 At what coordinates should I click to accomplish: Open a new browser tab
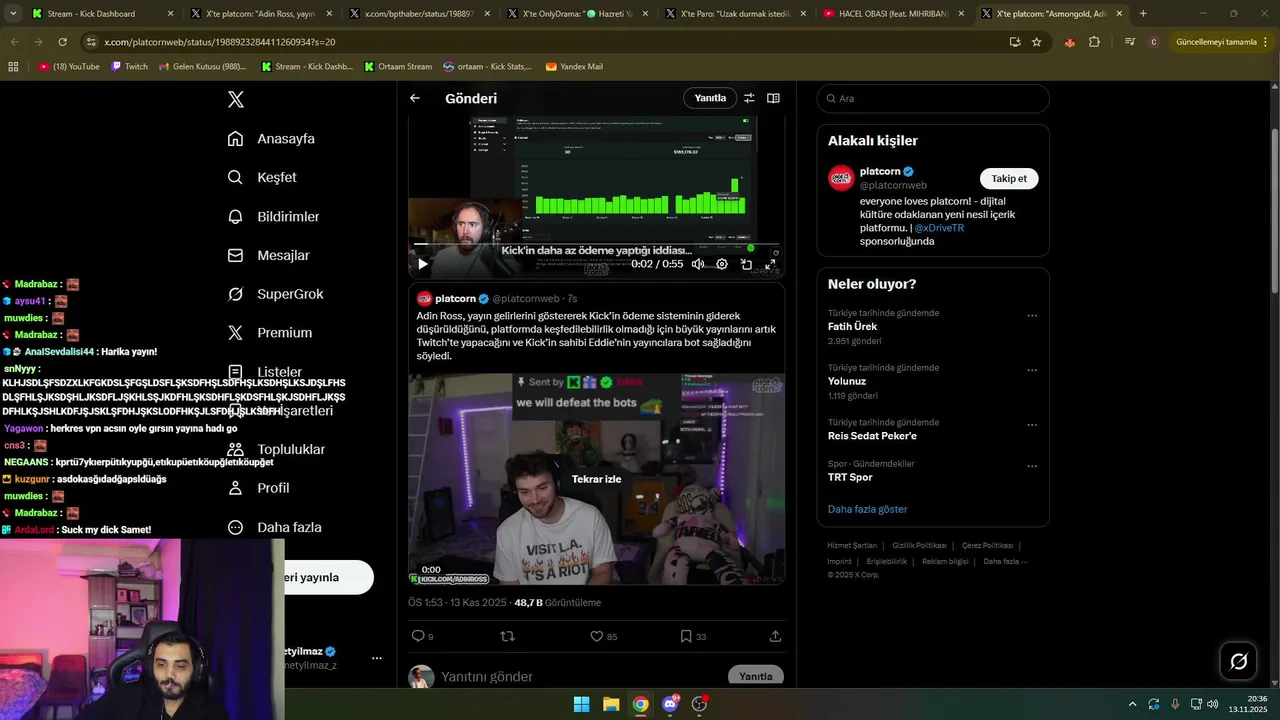click(1143, 14)
